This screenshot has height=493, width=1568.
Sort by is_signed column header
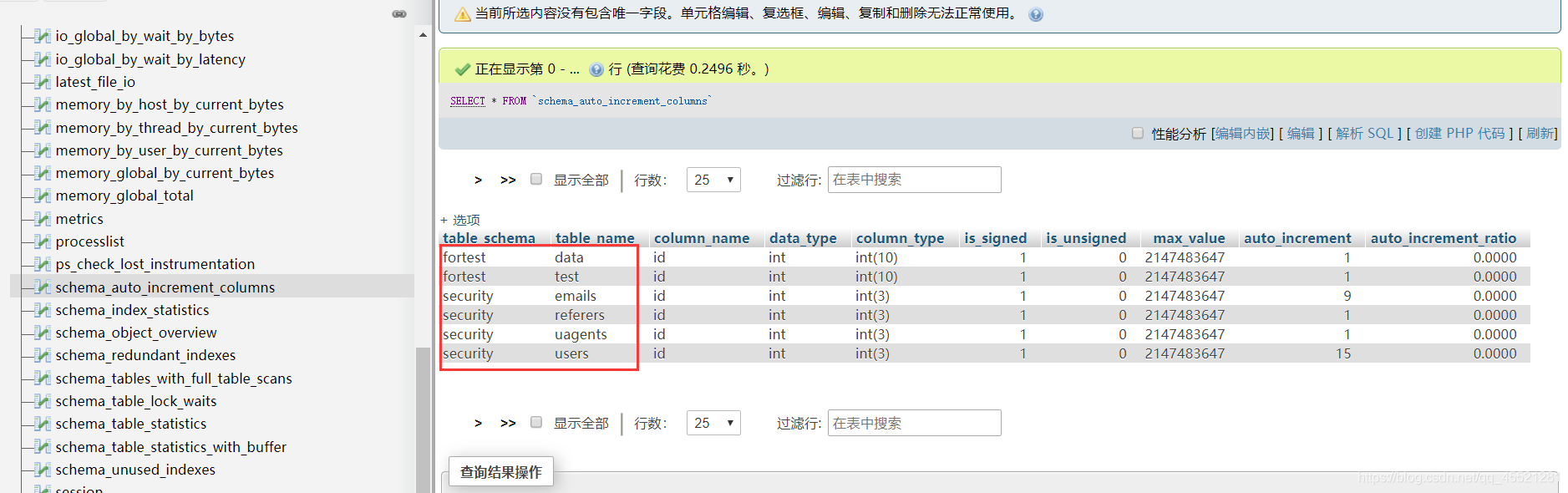tap(995, 238)
